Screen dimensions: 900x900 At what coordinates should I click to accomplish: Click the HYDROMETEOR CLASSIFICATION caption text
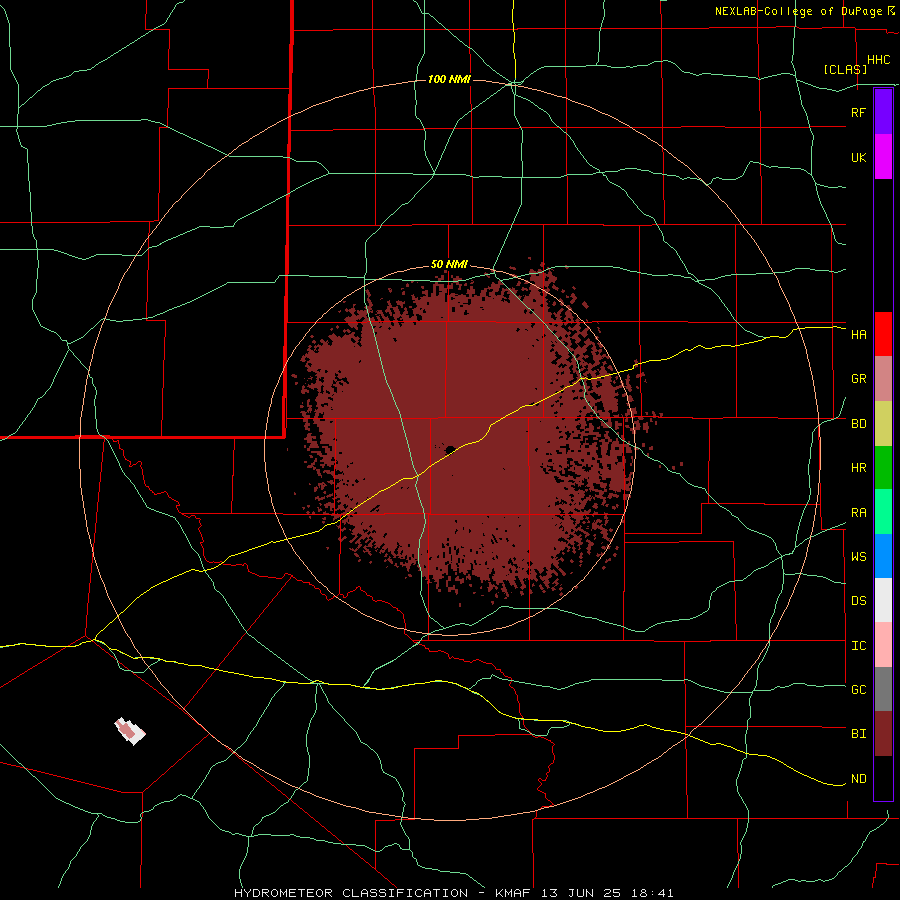[x=351, y=893]
